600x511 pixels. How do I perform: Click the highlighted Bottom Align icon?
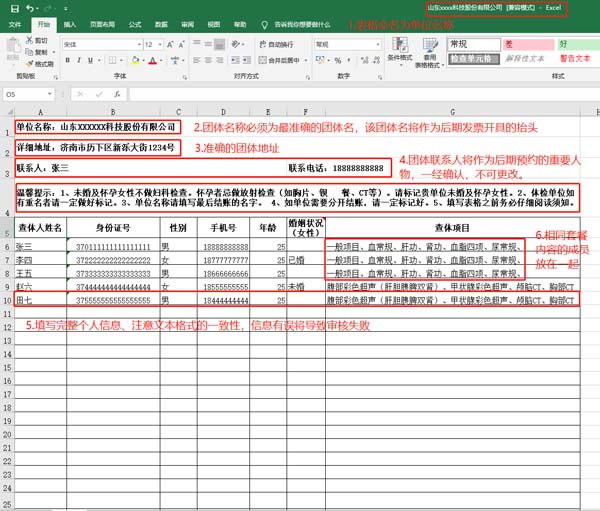(220, 45)
